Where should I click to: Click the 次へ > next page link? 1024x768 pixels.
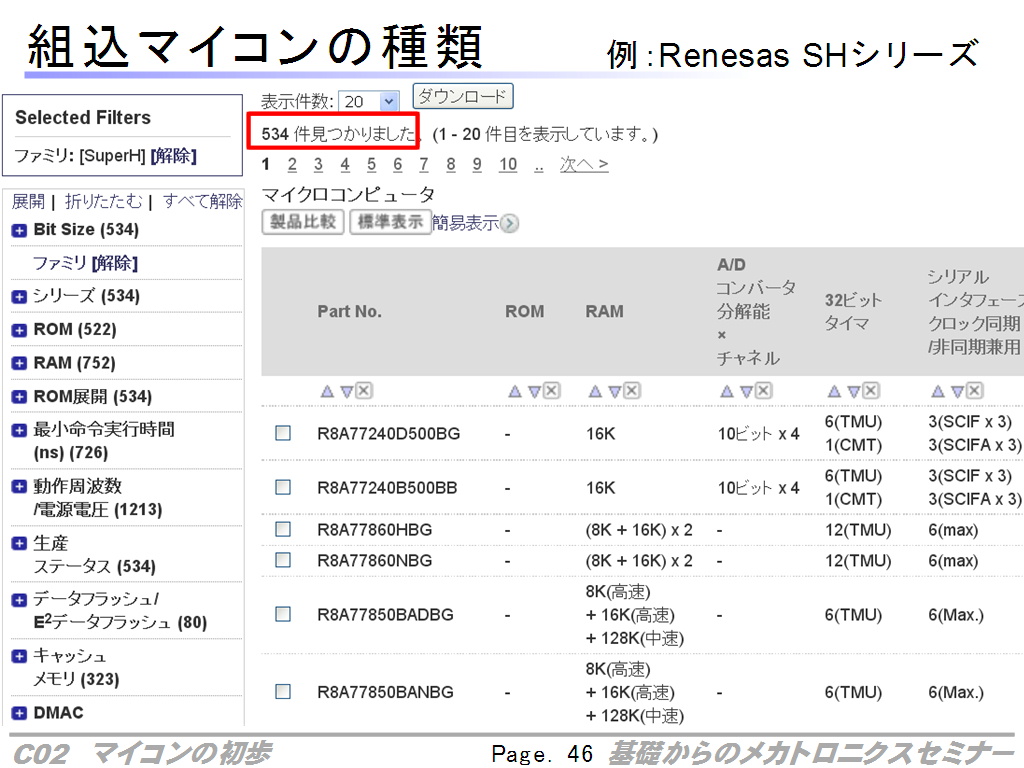point(584,165)
